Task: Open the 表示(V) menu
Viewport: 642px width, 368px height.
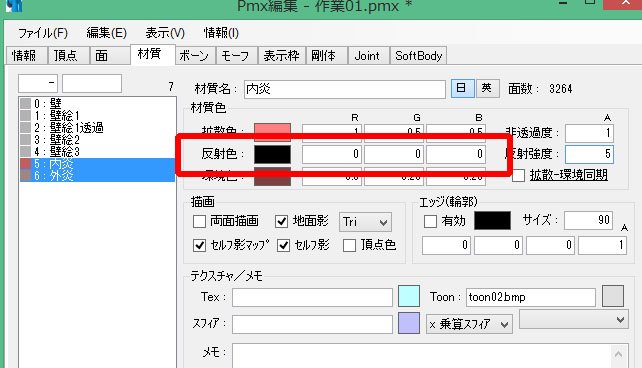Action: pos(165,33)
